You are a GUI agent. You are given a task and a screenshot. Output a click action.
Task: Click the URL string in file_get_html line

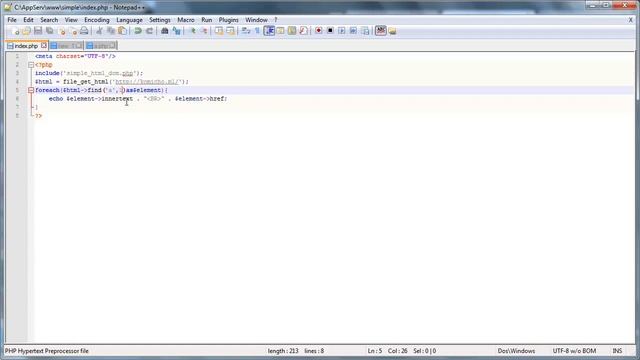click(148, 82)
